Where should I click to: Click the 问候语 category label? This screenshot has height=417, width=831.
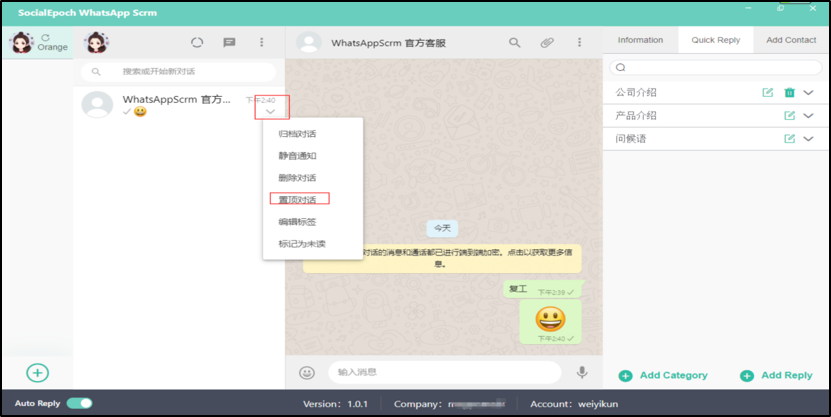[631, 139]
